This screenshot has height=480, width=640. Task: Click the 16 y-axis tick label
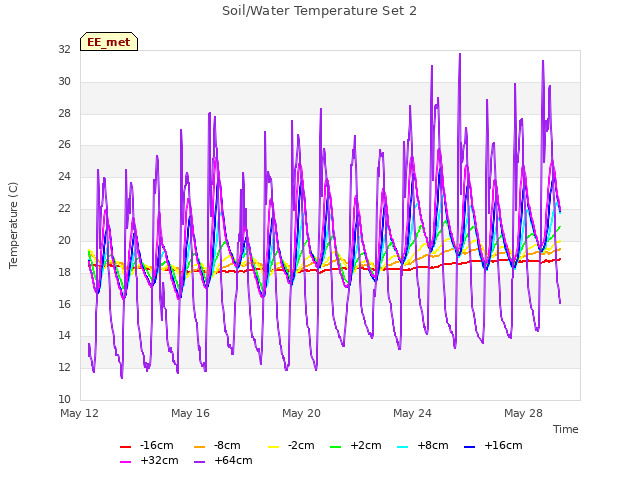click(64, 304)
